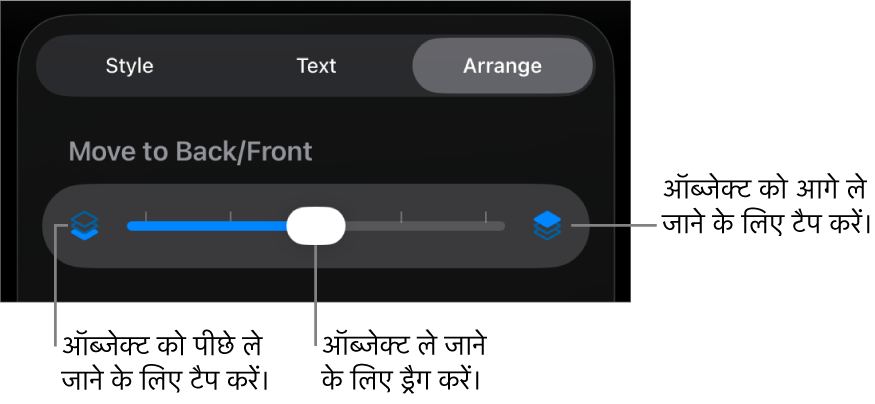Viewport: 875px width, 404px height.
Task: Click the far left end of slider track
Action: coord(130,226)
